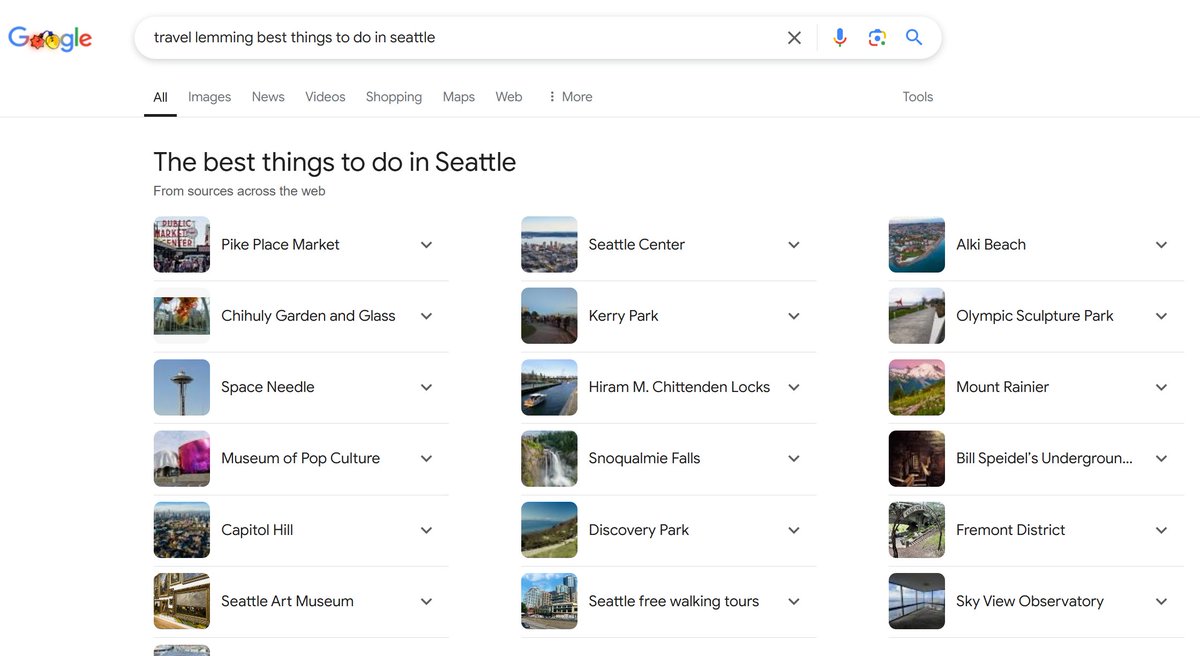
Task: Activate voice search with the microphone icon
Action: (839, 37)
